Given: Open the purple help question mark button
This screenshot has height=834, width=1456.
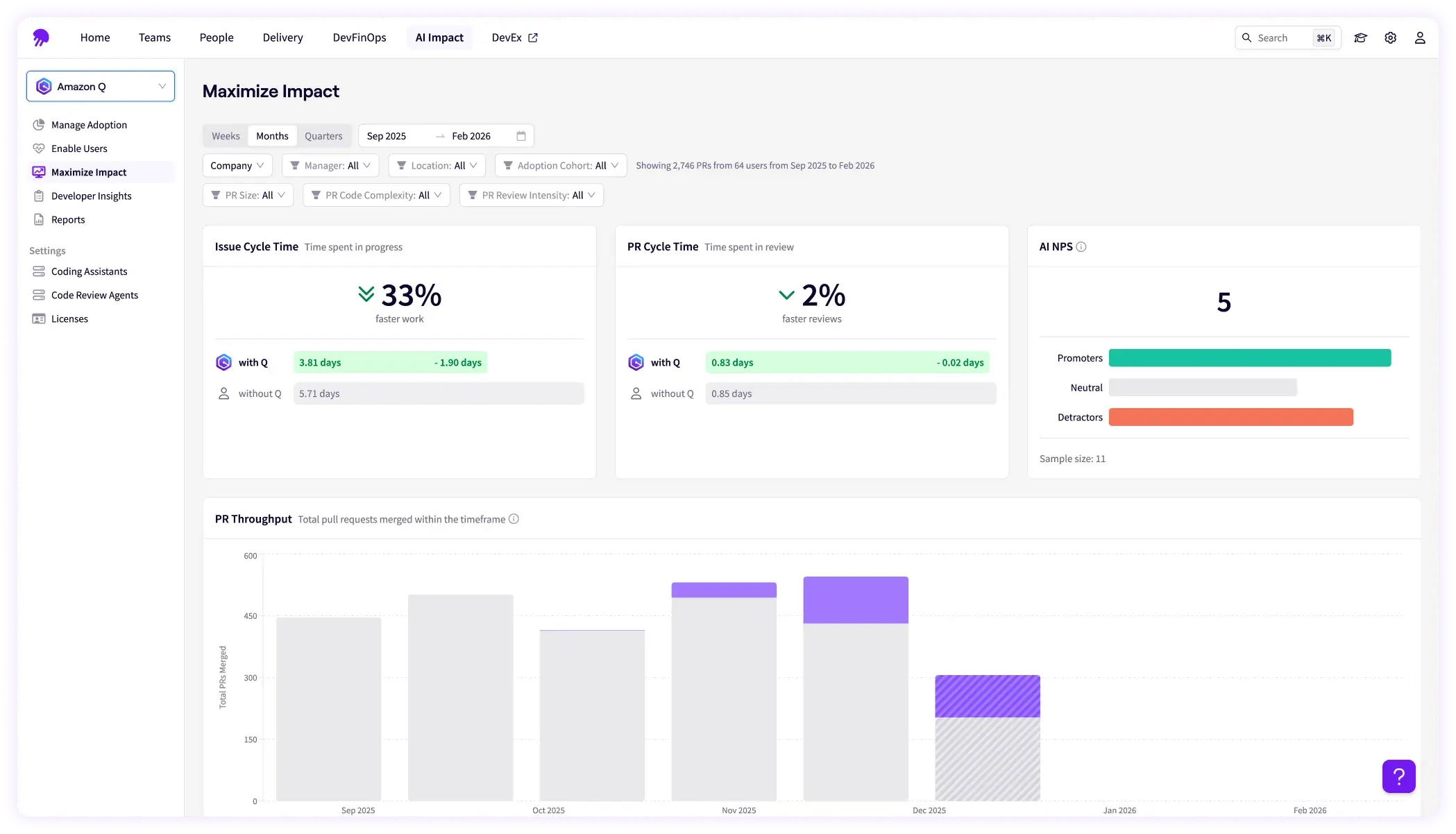Looking at the screenshot, I should click(1398, 776).
